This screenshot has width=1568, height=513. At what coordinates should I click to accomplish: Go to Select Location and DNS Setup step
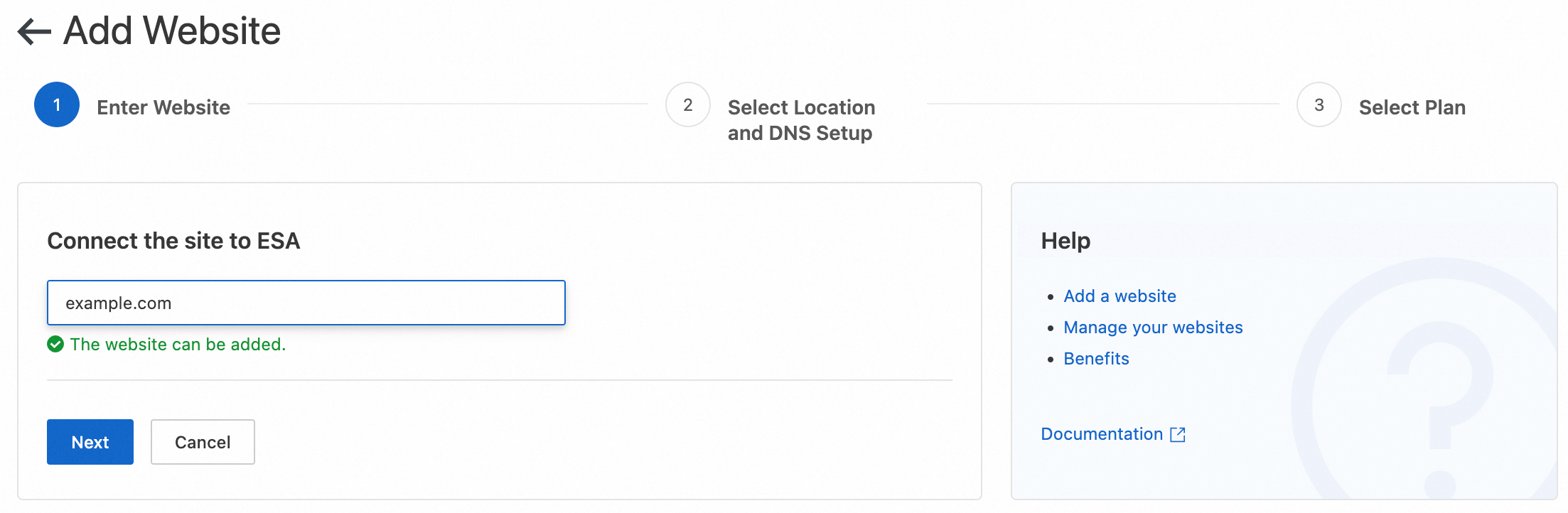801,120
